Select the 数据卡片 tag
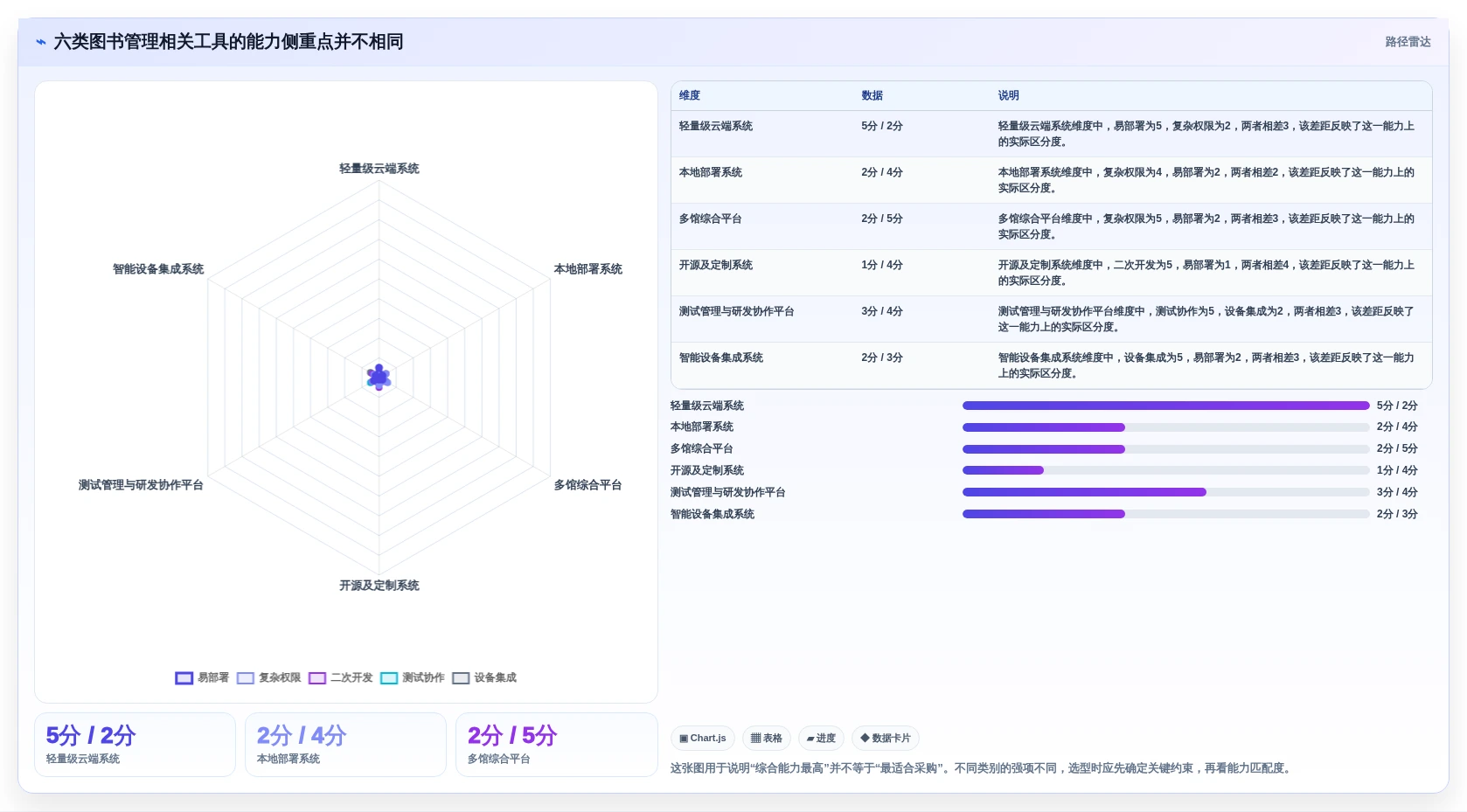The image size is (1467, 812). pos(886,739)
